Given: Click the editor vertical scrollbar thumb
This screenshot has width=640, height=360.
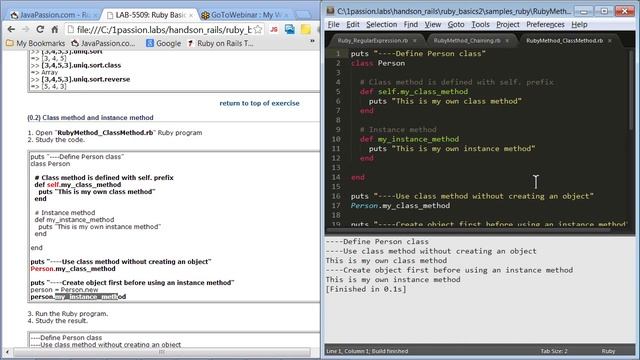Looking at the screenshot, I should click(631, 90).
